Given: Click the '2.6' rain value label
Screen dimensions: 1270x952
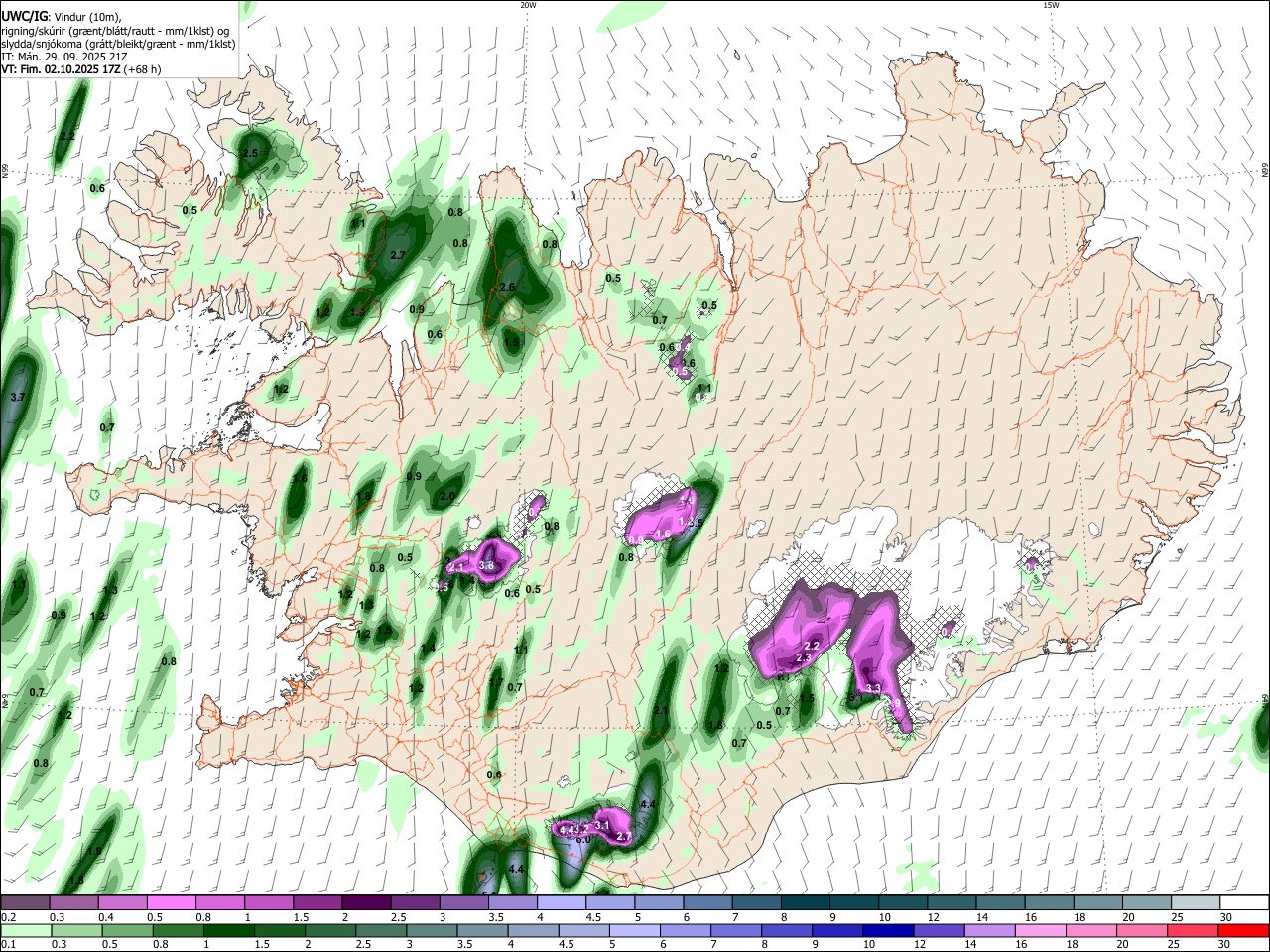Looking at the screenshot, I should pos(508,287).
